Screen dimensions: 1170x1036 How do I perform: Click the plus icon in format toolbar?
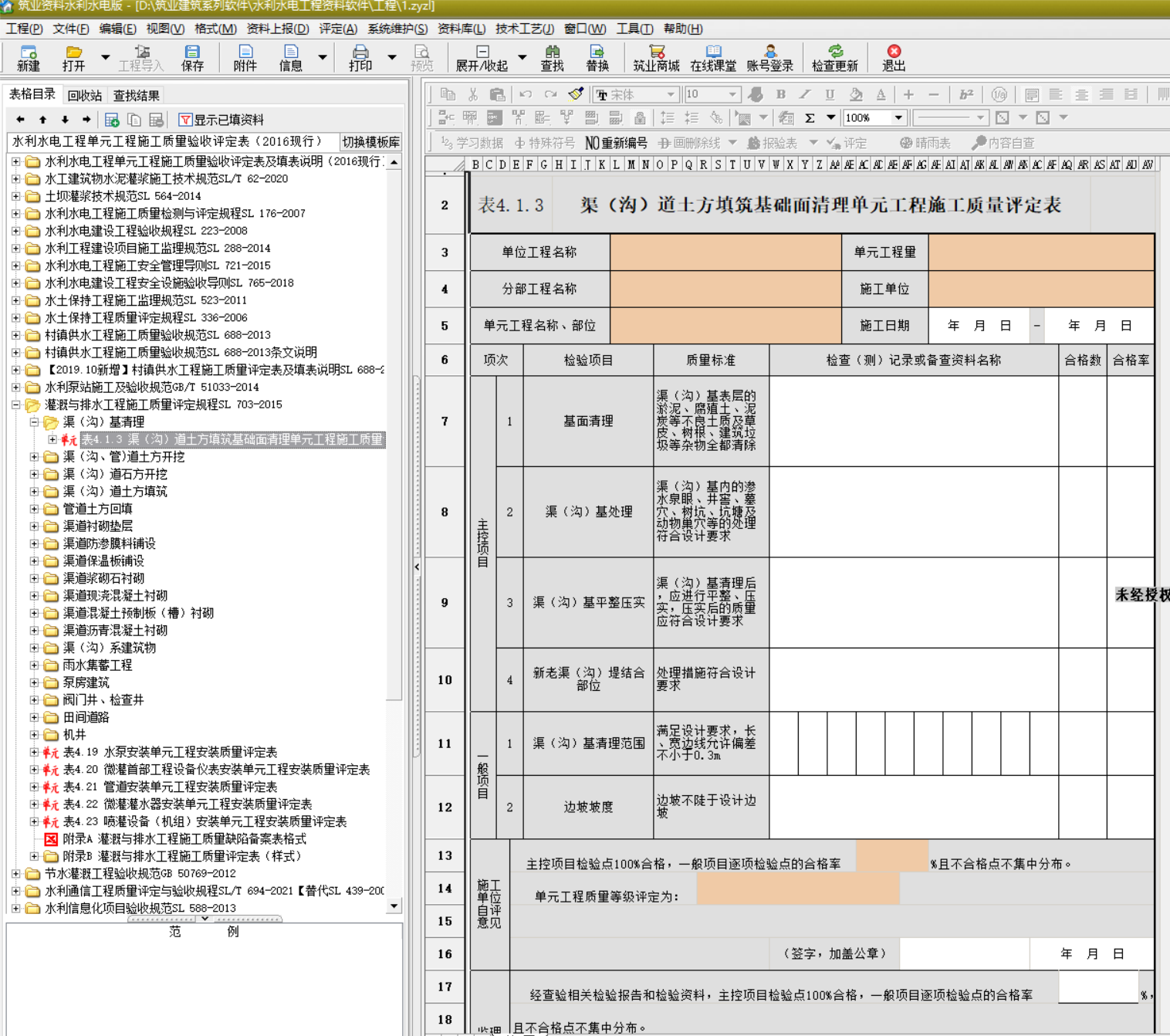(908, 94)
